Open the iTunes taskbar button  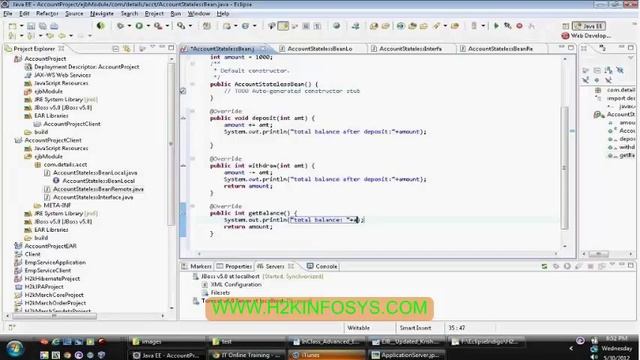tap(327, 355)
